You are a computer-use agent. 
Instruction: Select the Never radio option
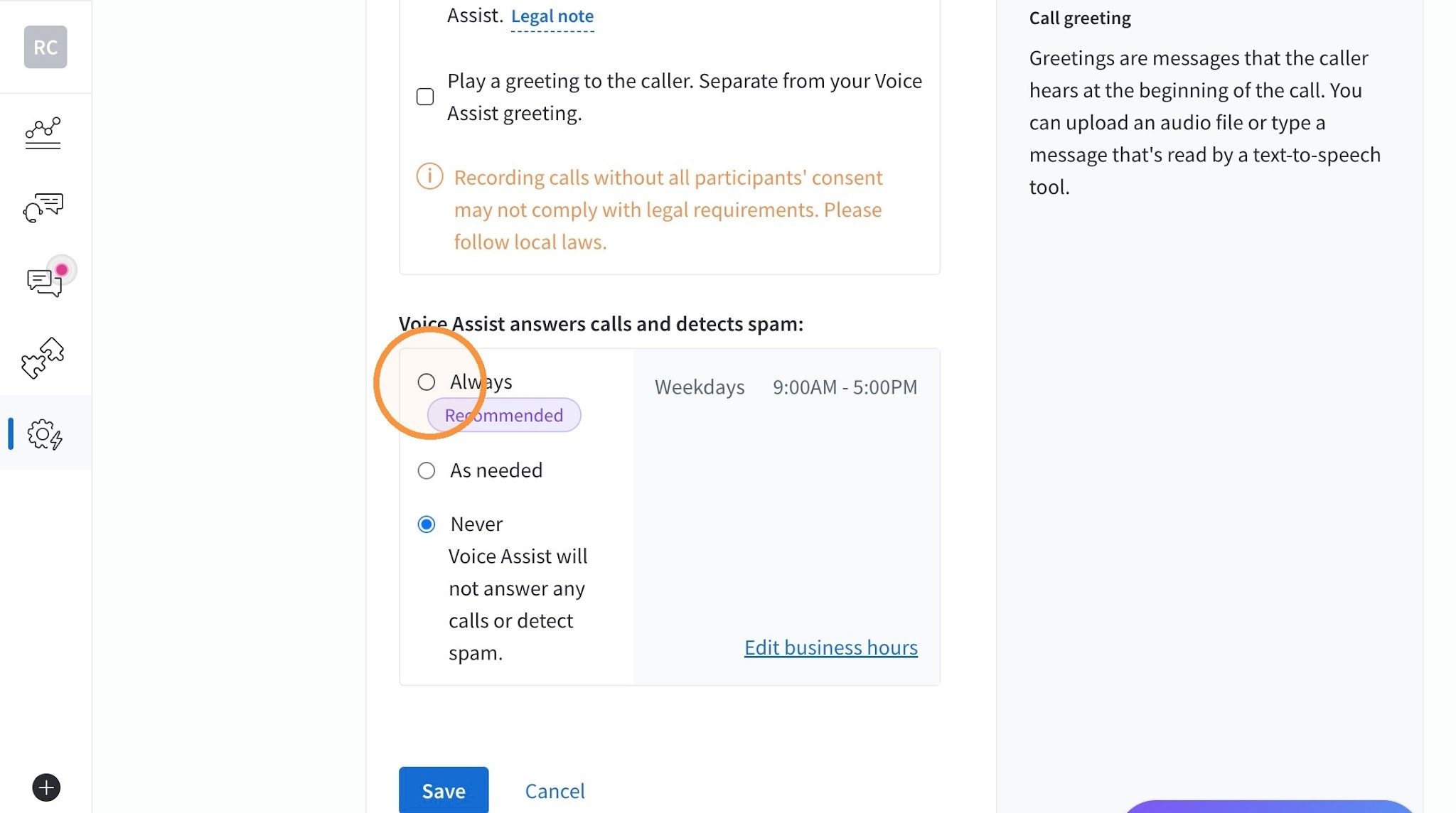[x=427, y=524]
